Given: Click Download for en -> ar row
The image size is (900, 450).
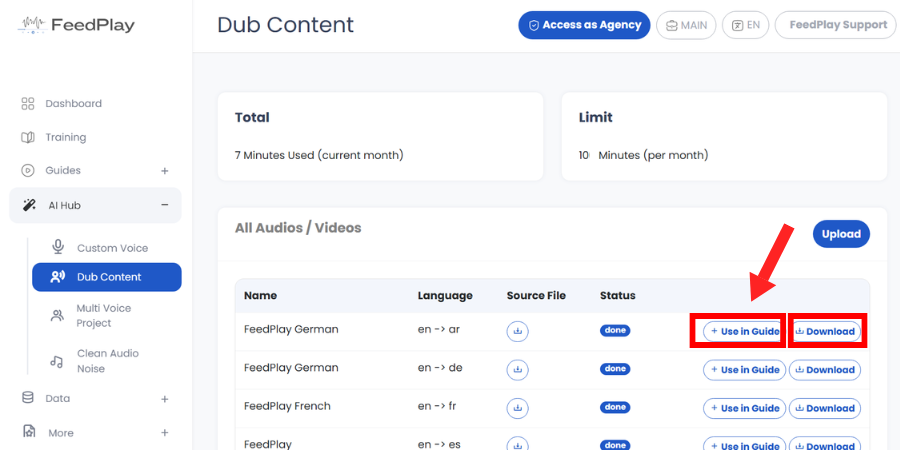Looking at the screenshot, I should (x=825, y=331).
